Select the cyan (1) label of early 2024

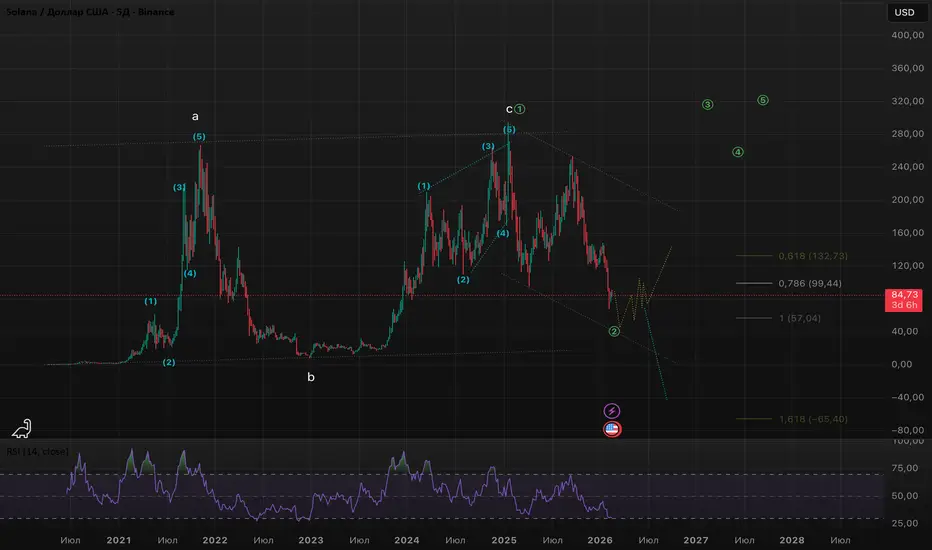point(424,186)
